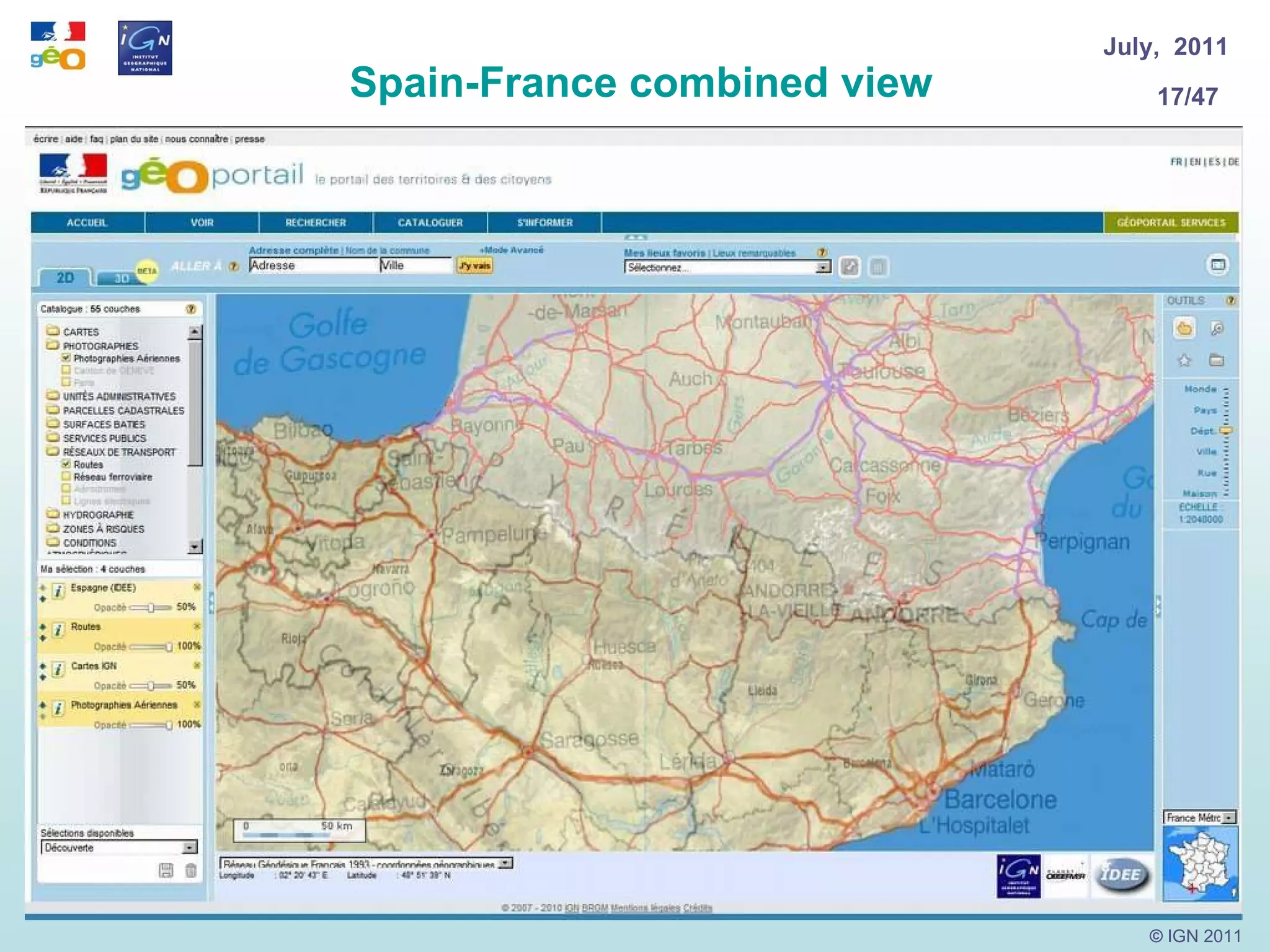Click the zoom level slider at Dépt.
This screenshot has height=952, width=1270.
coord(1226,430)
